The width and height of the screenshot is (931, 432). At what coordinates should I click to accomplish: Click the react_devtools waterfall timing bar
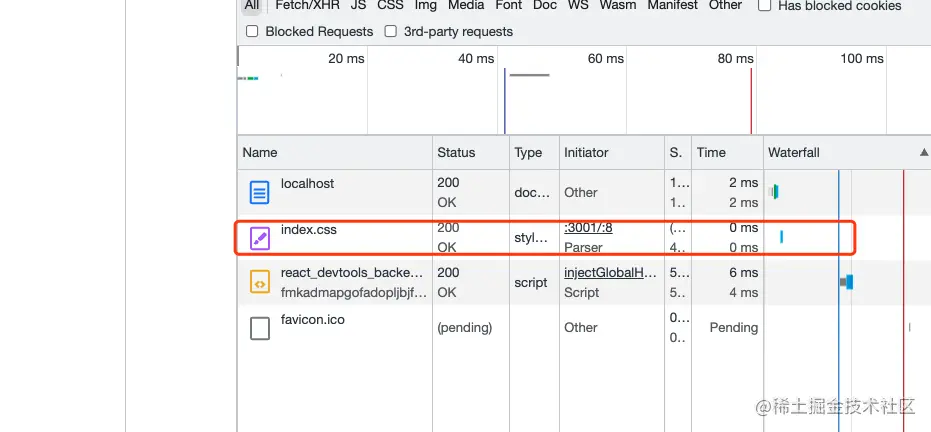click(847, 282)
